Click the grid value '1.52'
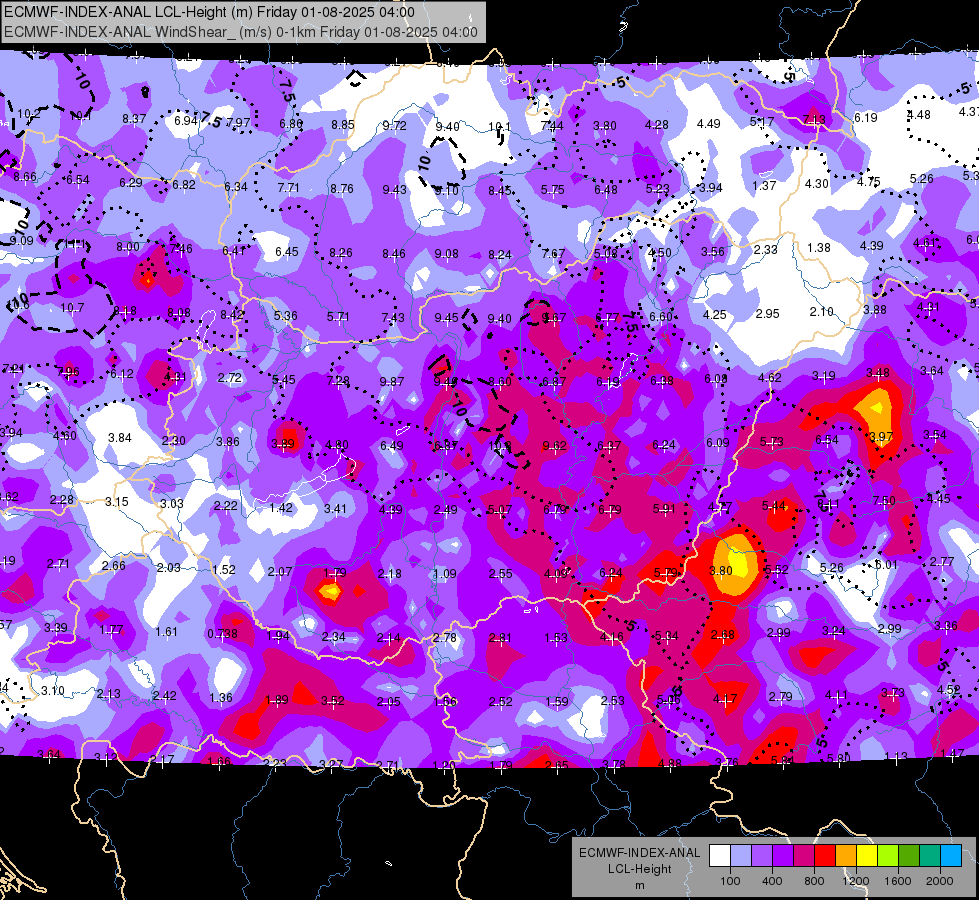Image resolution: width=979 pixels, height=900 pixels. (224, 570)
